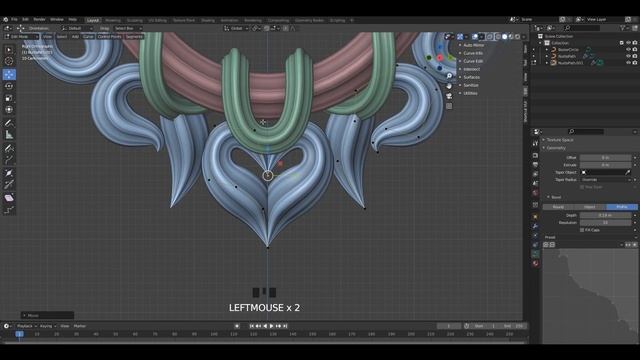The width and height of the screenshot is (640, 360).
Task: Open the Output properties tab
Action: click(x=535, y=164)
